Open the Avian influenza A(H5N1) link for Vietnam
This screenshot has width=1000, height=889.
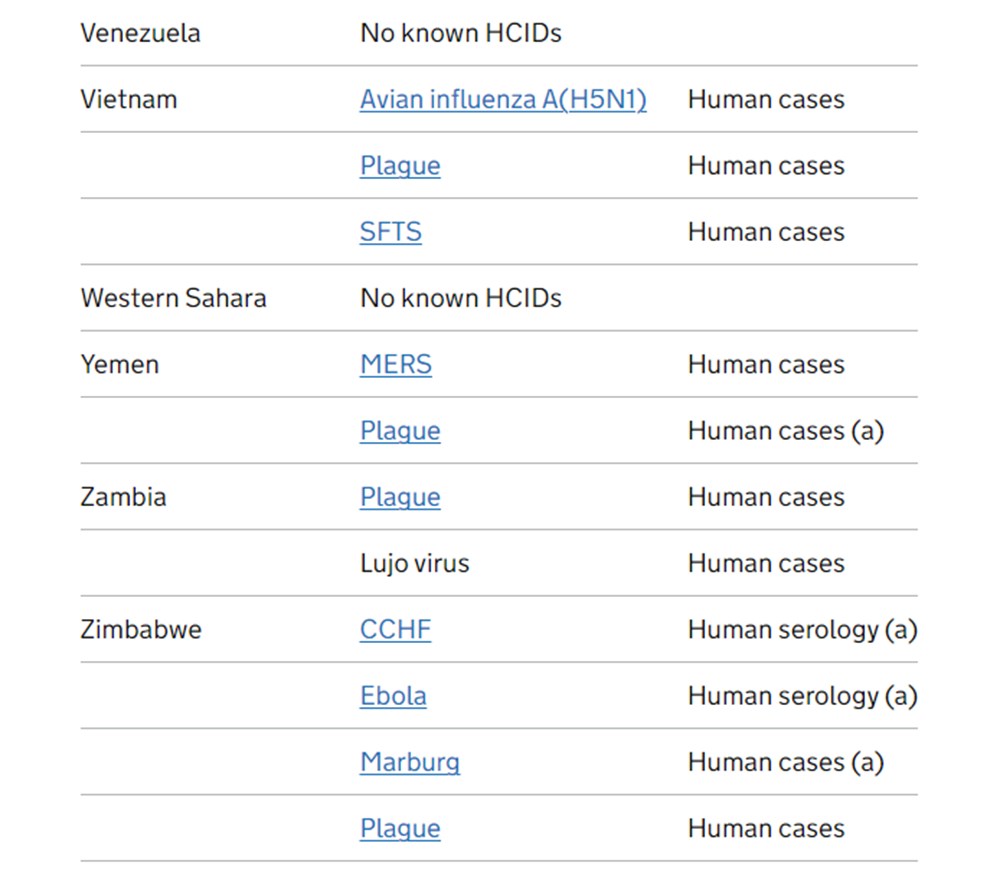point(503,100)
